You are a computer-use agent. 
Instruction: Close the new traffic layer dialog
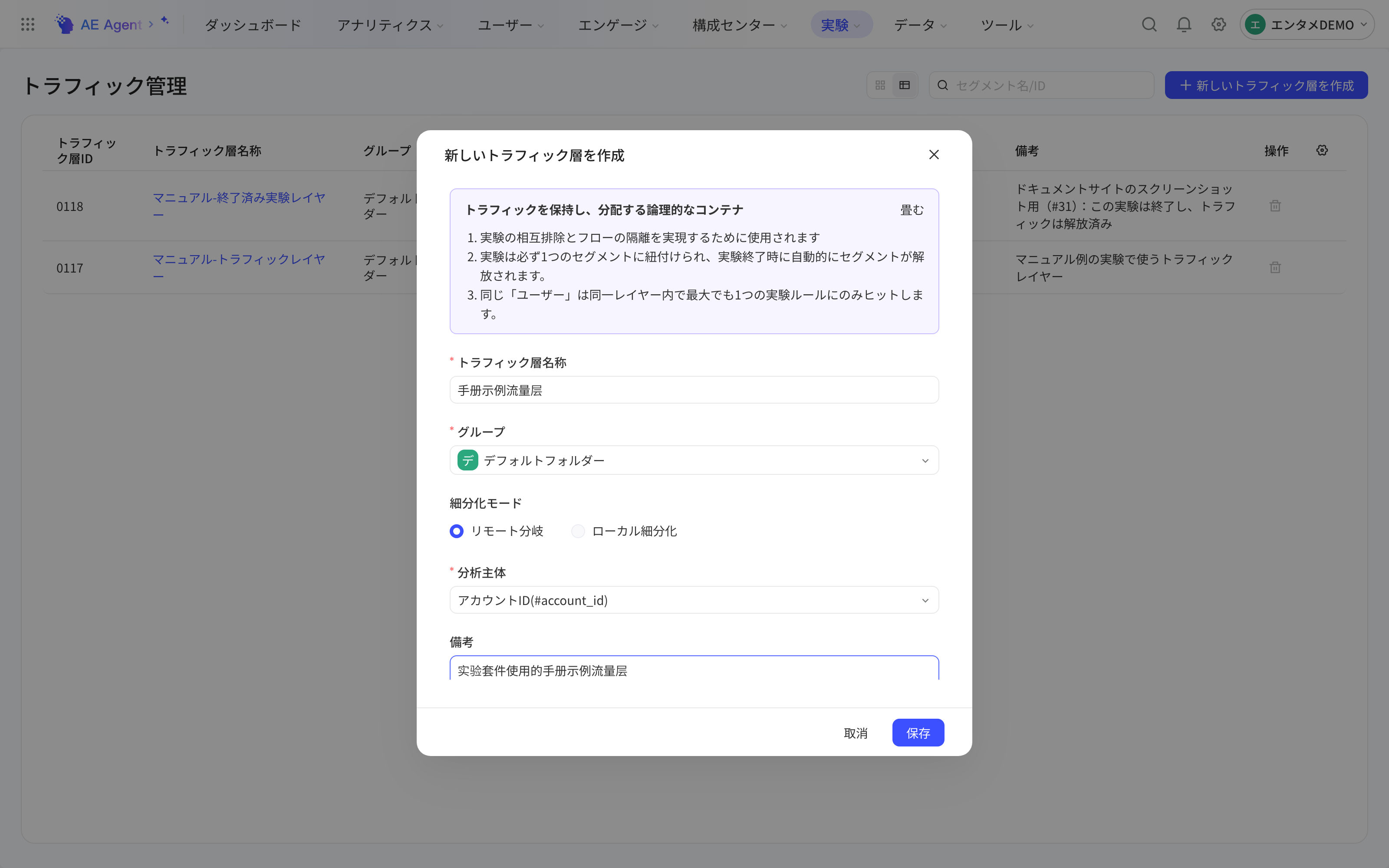[x=934, y=155]
